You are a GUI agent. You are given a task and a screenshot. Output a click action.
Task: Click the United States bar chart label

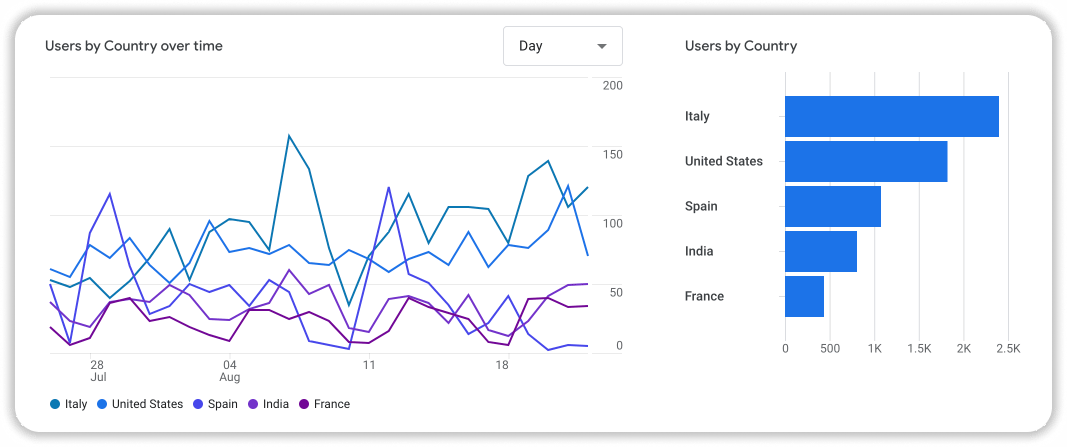click(x=723, y=161)
